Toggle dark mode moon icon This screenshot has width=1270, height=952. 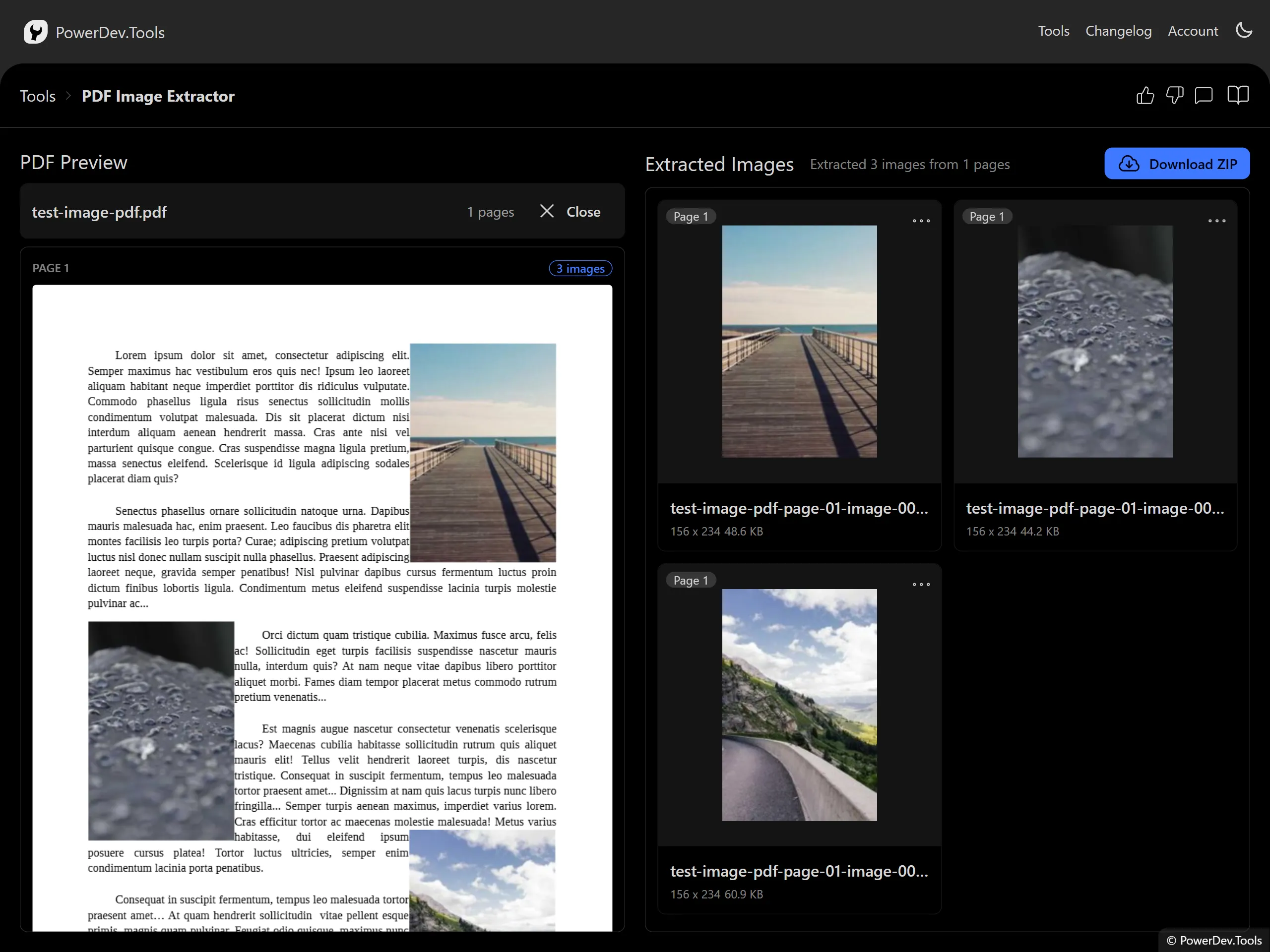tap(1244, 30)
